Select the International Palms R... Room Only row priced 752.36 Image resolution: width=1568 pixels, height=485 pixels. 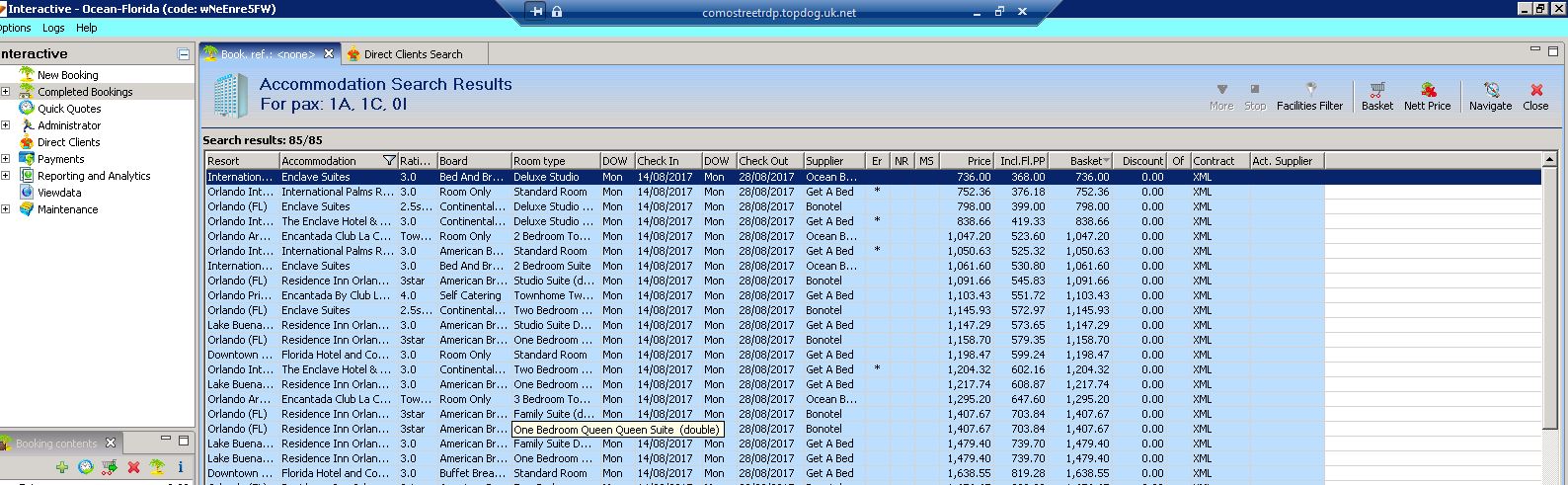765,192
